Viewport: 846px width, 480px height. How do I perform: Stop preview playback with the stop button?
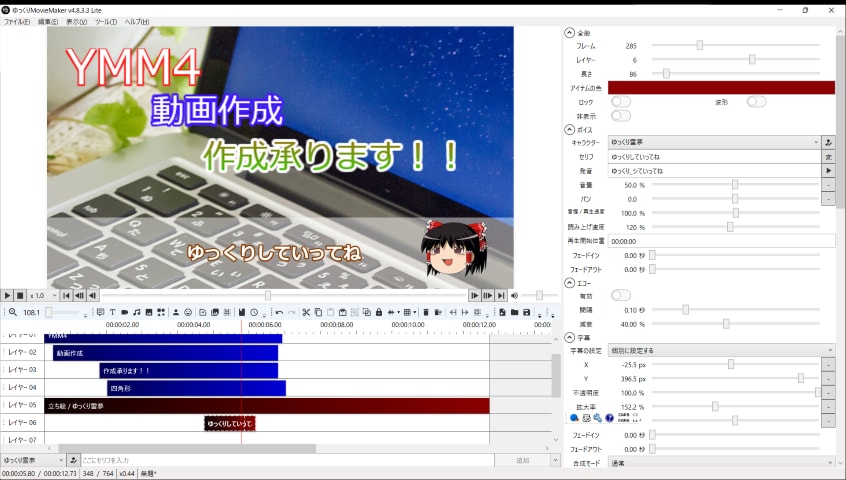point(20,296)
